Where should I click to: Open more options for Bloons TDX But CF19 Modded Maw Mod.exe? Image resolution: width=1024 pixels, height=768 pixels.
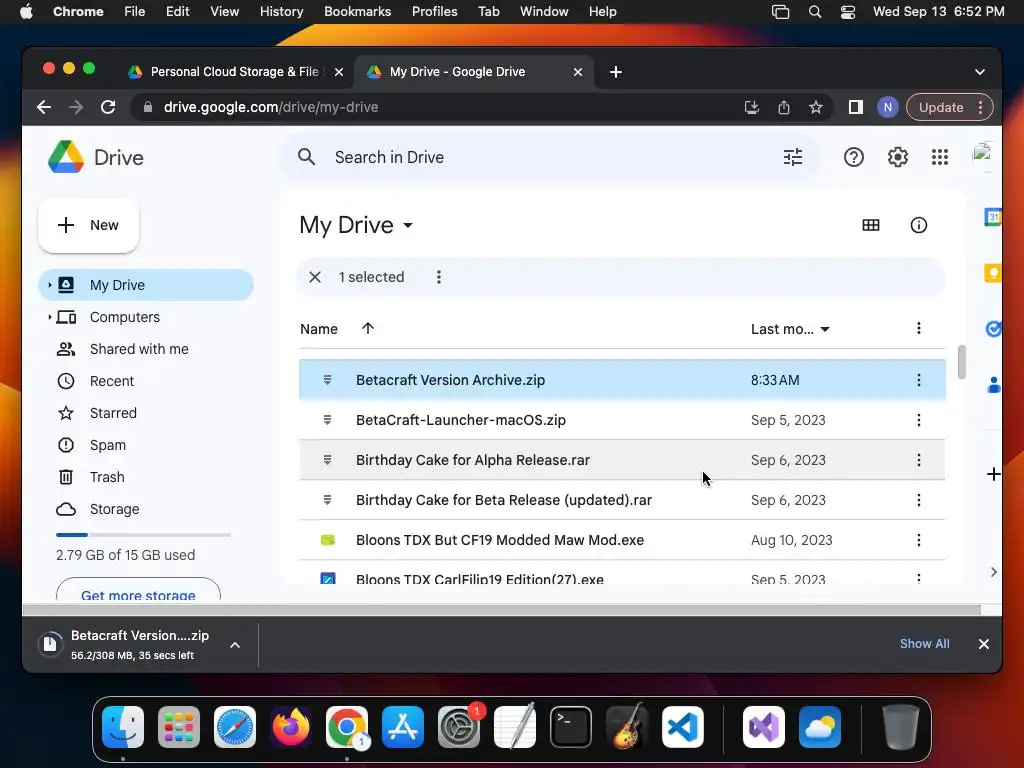[x=918, y=540]
